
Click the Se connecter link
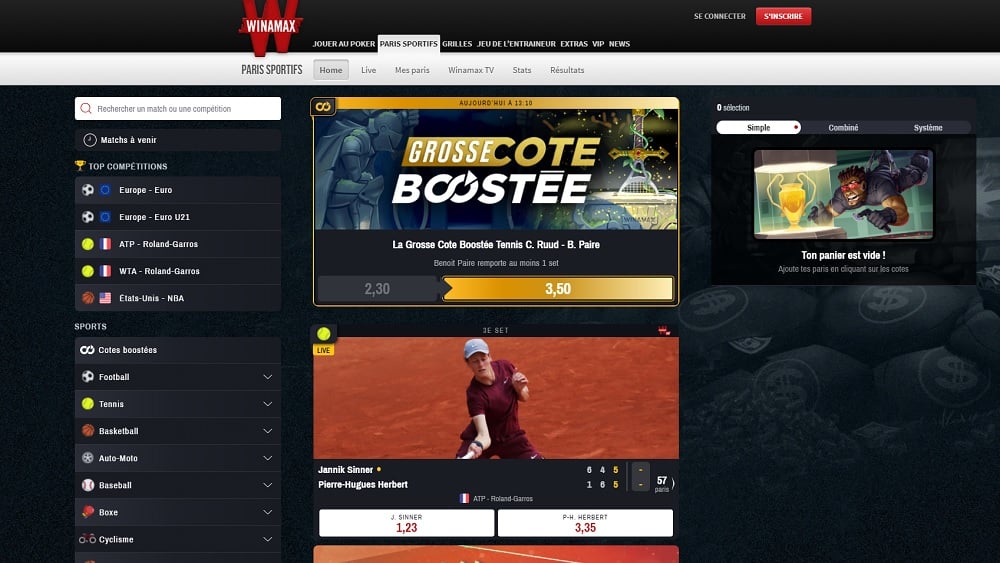point(720,16)
